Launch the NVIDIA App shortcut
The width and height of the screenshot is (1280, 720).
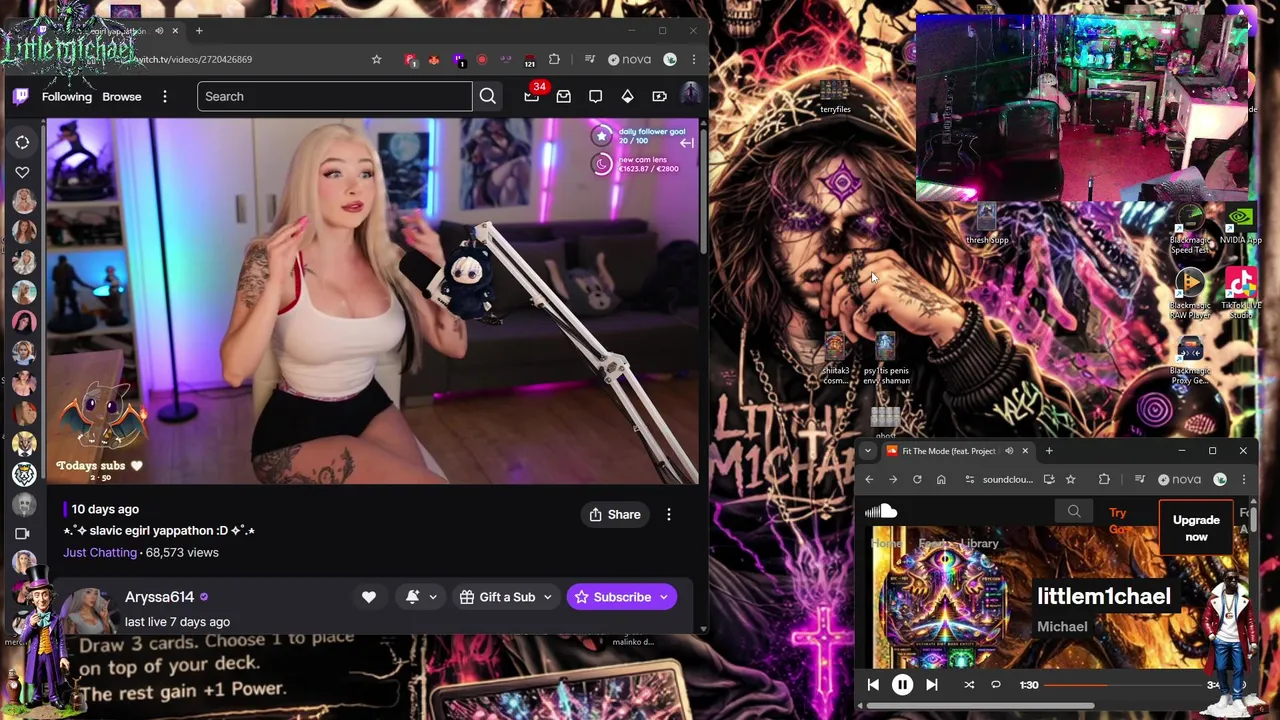1240,224
